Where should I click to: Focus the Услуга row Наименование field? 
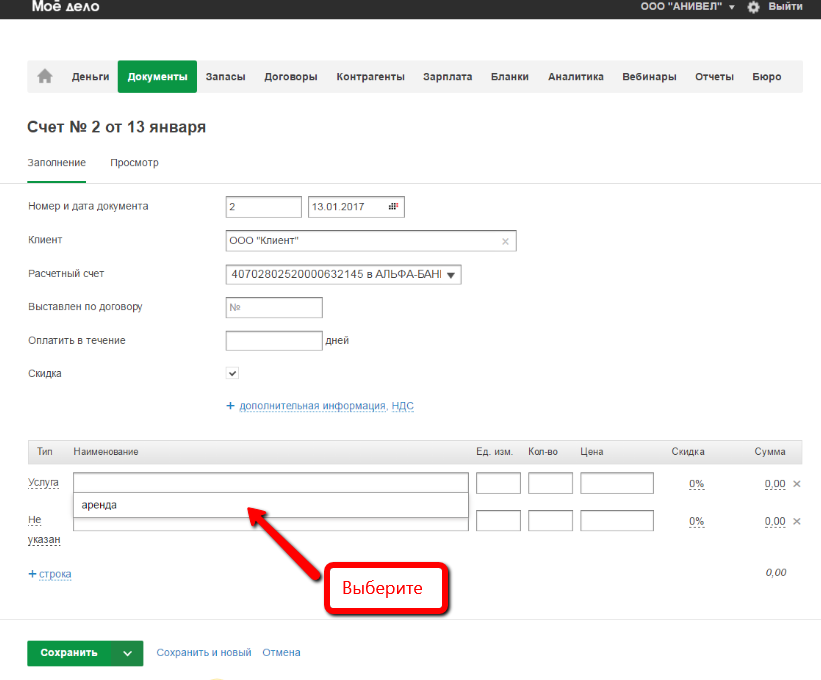[271, 483]
